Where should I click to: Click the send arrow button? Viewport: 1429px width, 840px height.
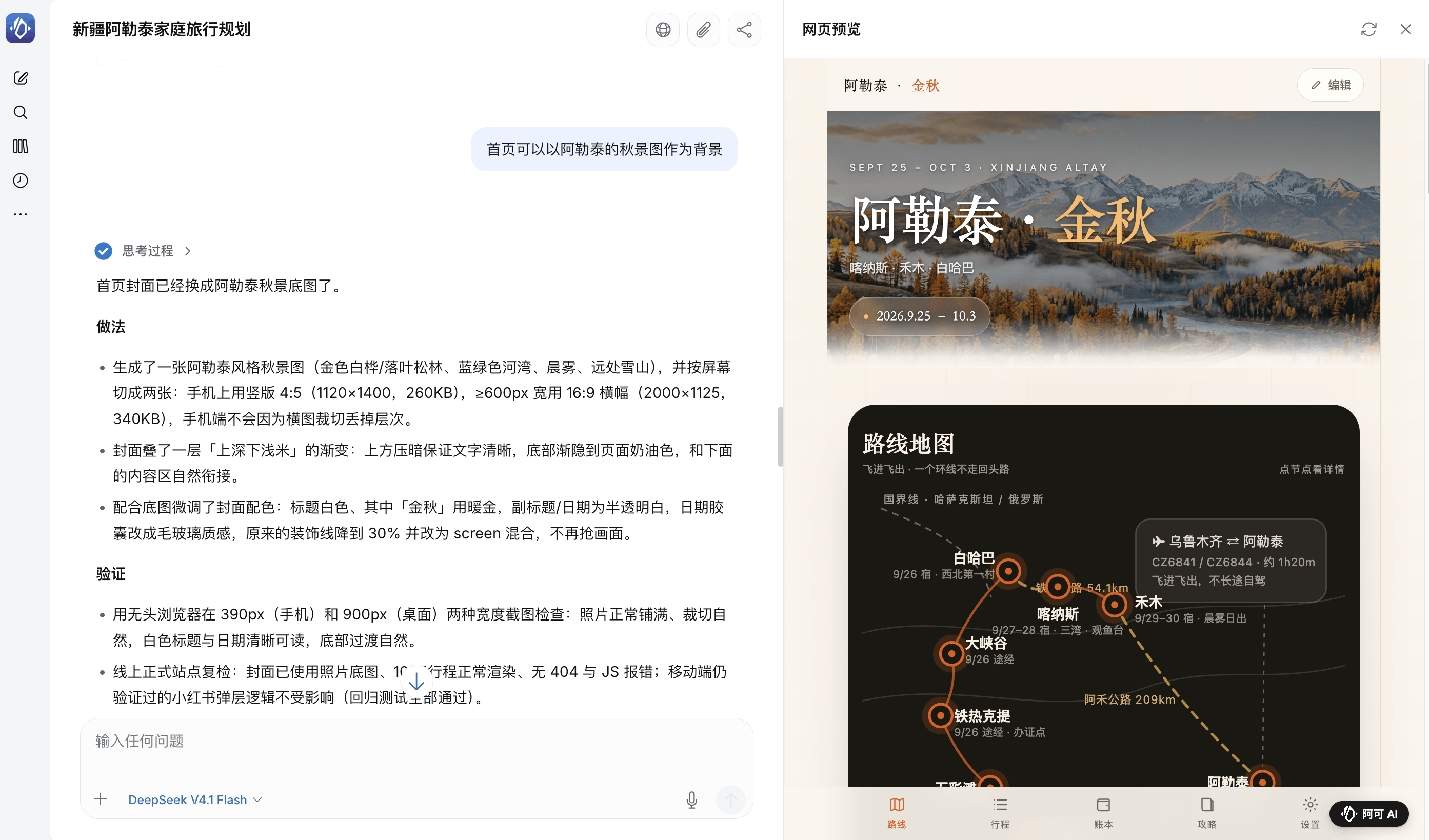[x=731, y=800]
